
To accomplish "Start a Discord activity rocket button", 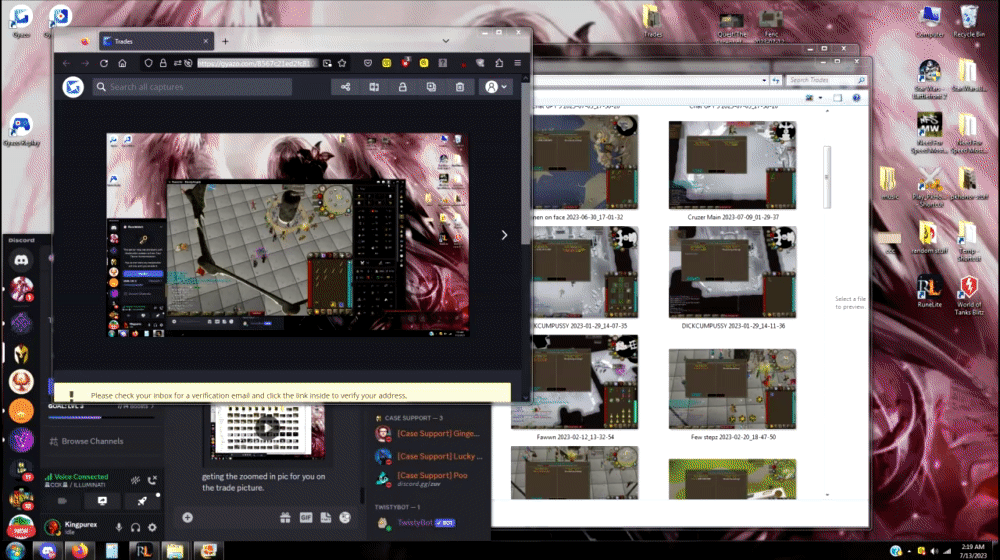I will (142, 501).
